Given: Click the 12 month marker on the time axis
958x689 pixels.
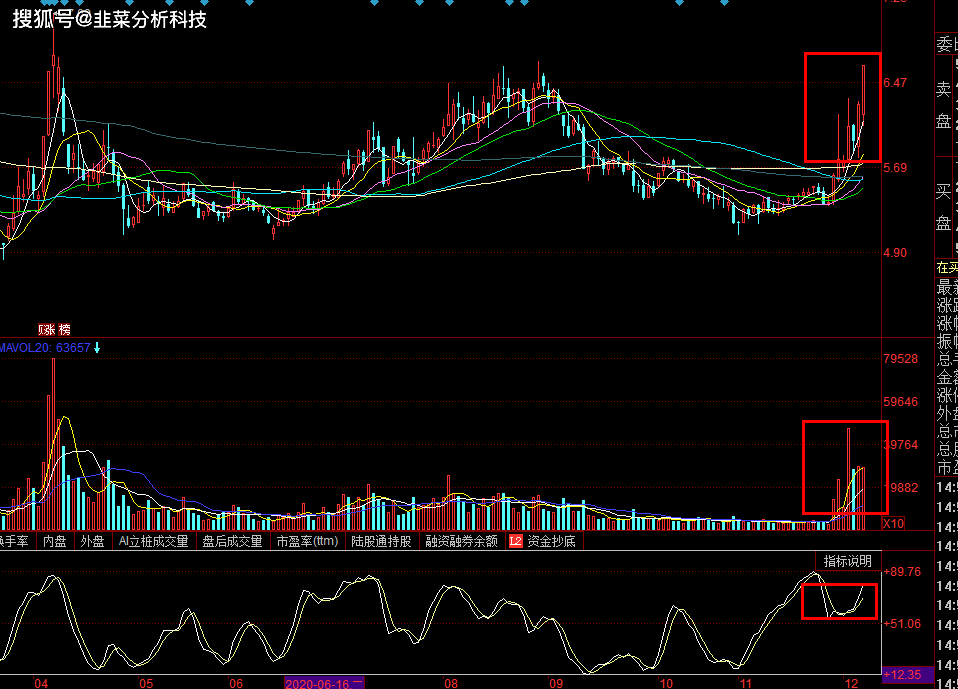Looking at the screenshot, I should [851, 683].
